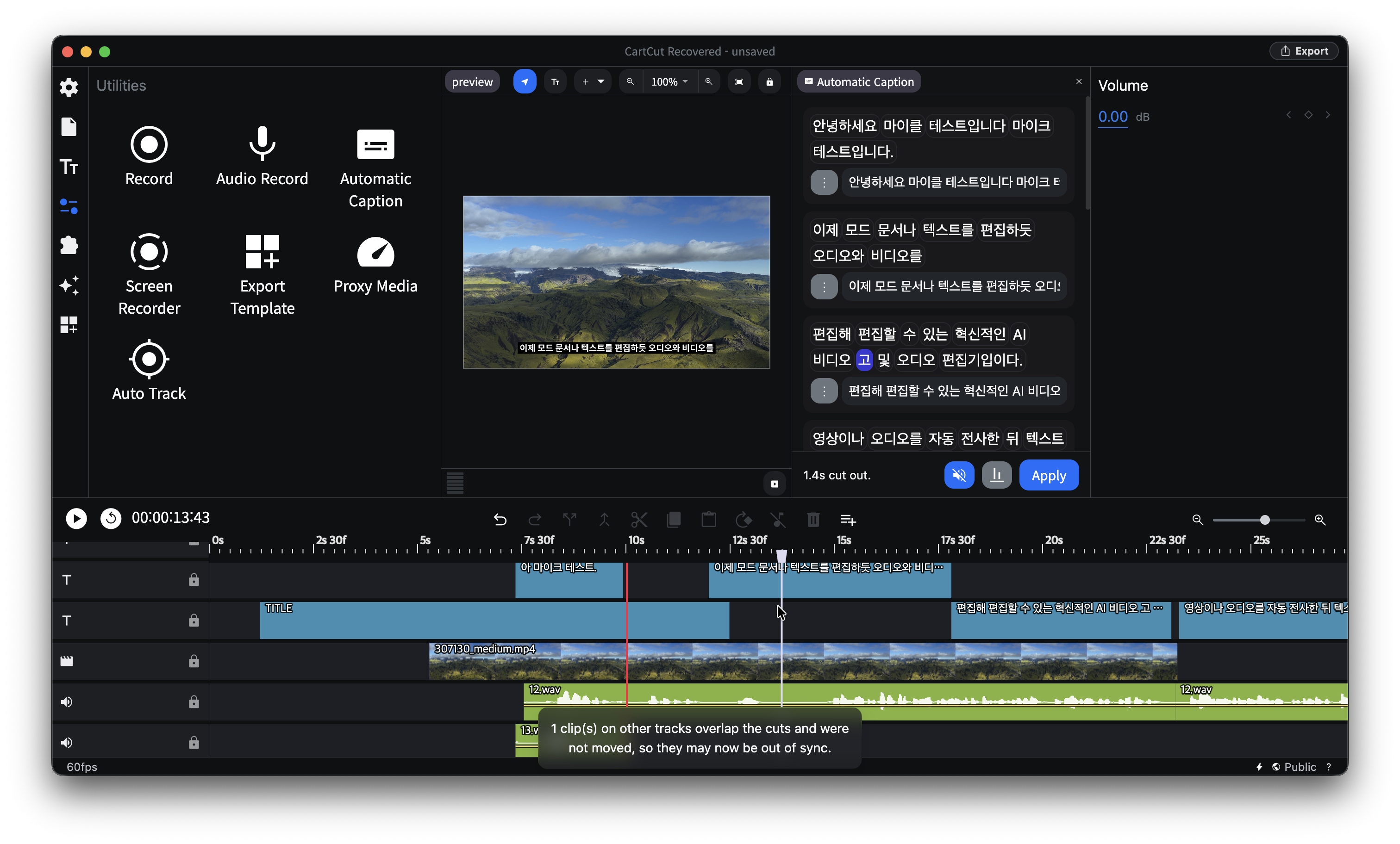
Task: Open the 100% zoom dropdown
Action: (669, 82)
